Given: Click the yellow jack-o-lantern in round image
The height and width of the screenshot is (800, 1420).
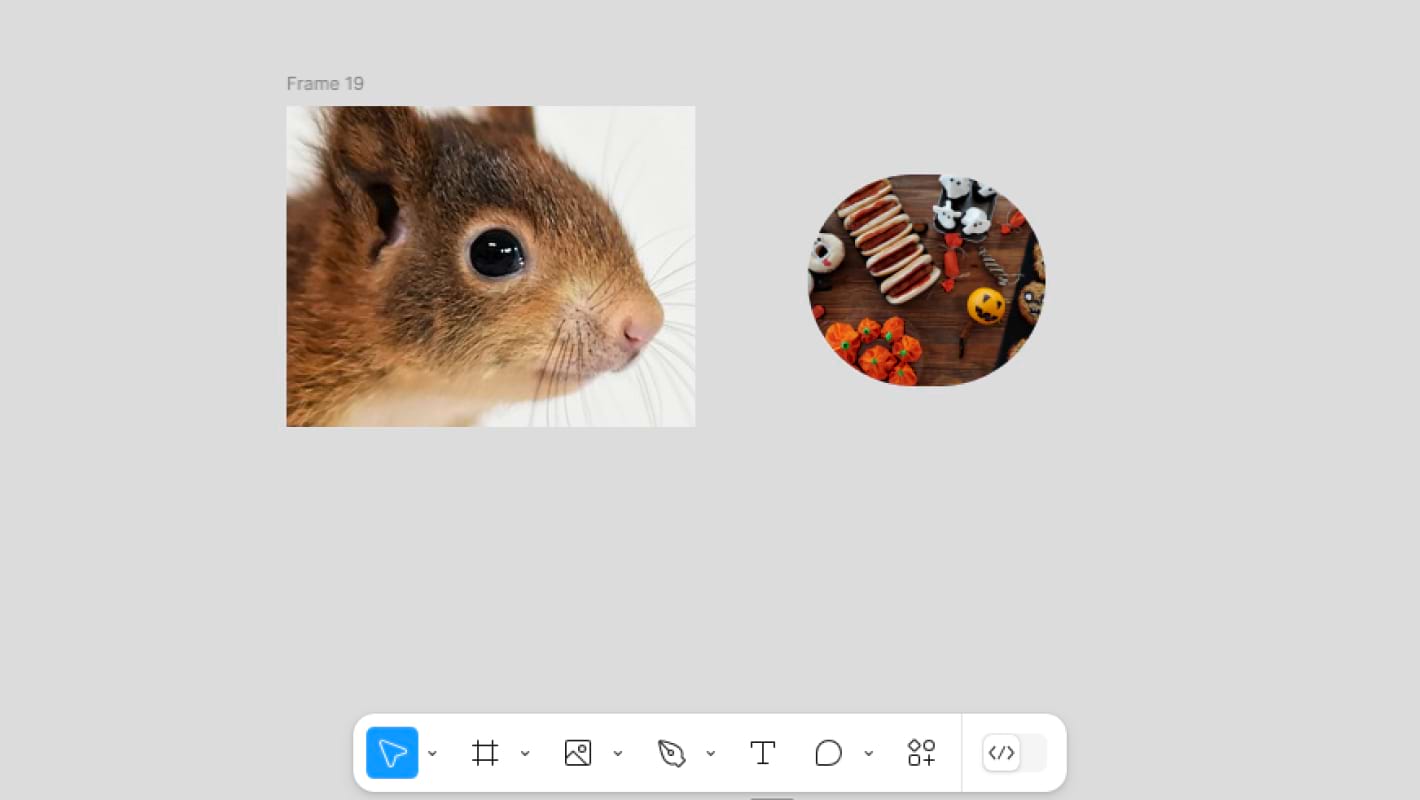Looking at the screenshot, I should (x=986, y=305).
